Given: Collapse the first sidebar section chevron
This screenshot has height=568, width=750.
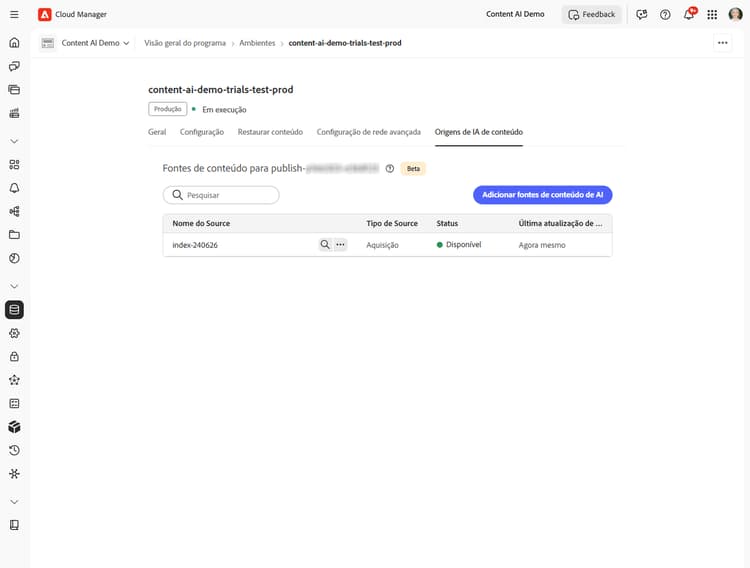Looking at the screenshot, I should (x=14, y=141).
